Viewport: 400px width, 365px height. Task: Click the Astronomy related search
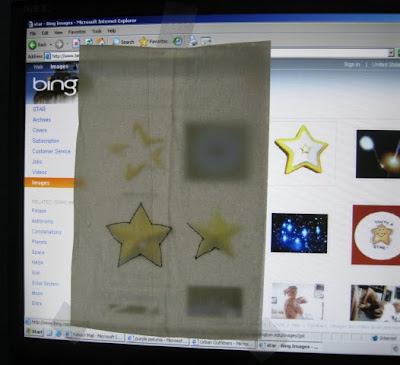pyautogui.click(x=42, y=221)
